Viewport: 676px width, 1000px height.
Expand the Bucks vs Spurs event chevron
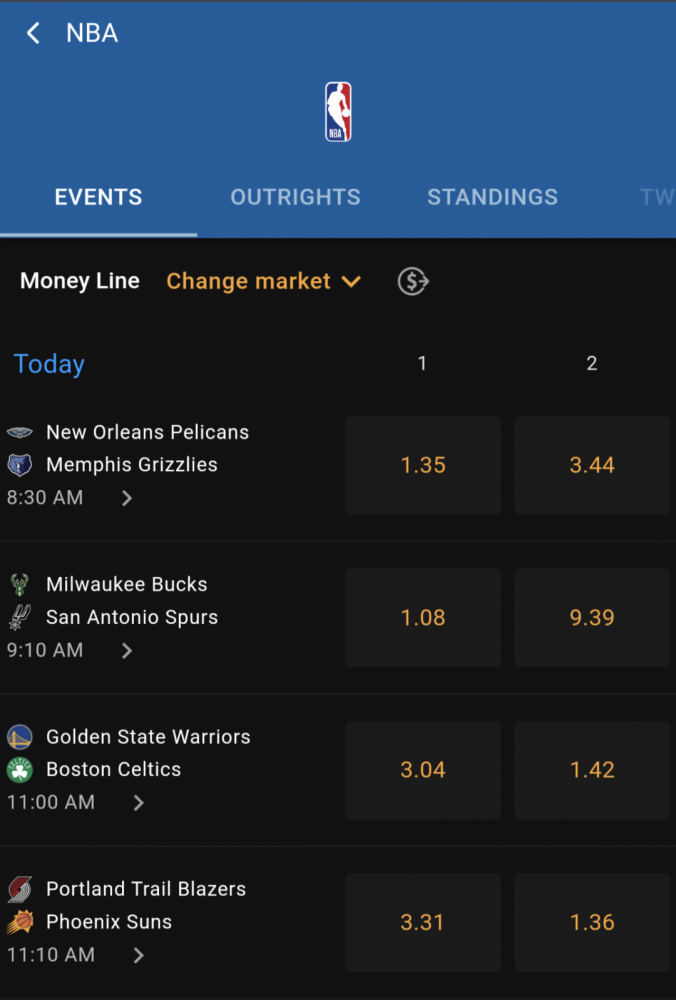coord(127,651)
